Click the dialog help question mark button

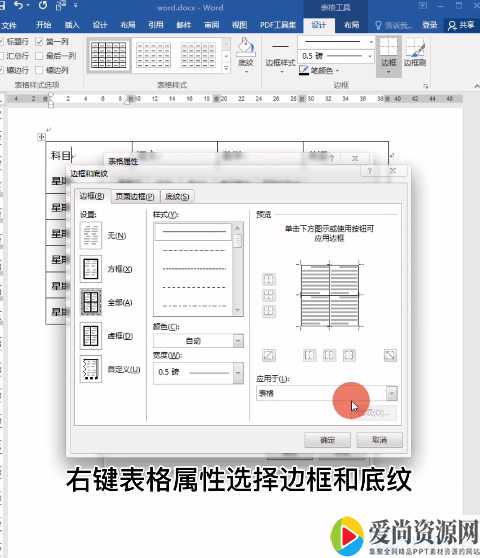(x=370, y=171)
